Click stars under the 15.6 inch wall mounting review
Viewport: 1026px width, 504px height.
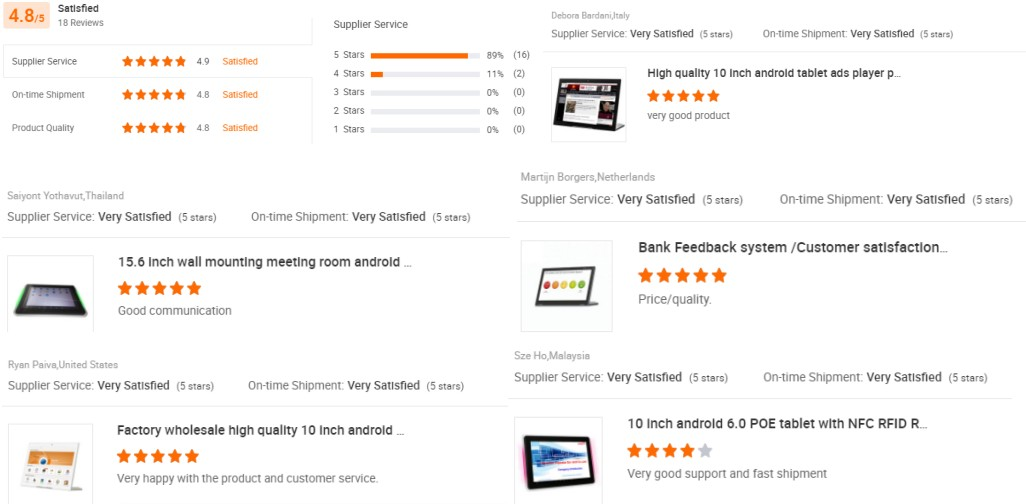point(159,288)
